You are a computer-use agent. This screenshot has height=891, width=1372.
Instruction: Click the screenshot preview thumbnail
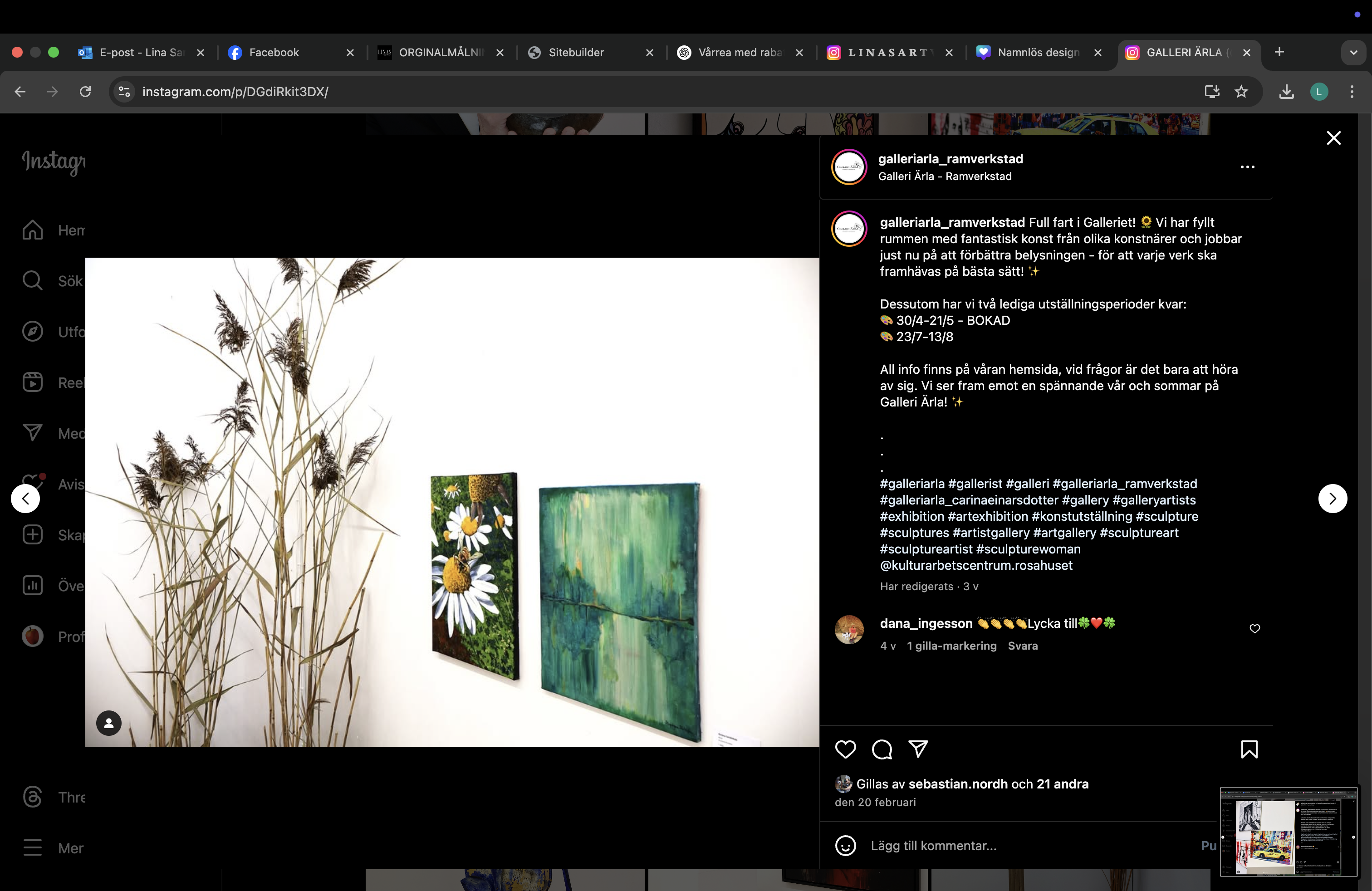coord(1289,832)
